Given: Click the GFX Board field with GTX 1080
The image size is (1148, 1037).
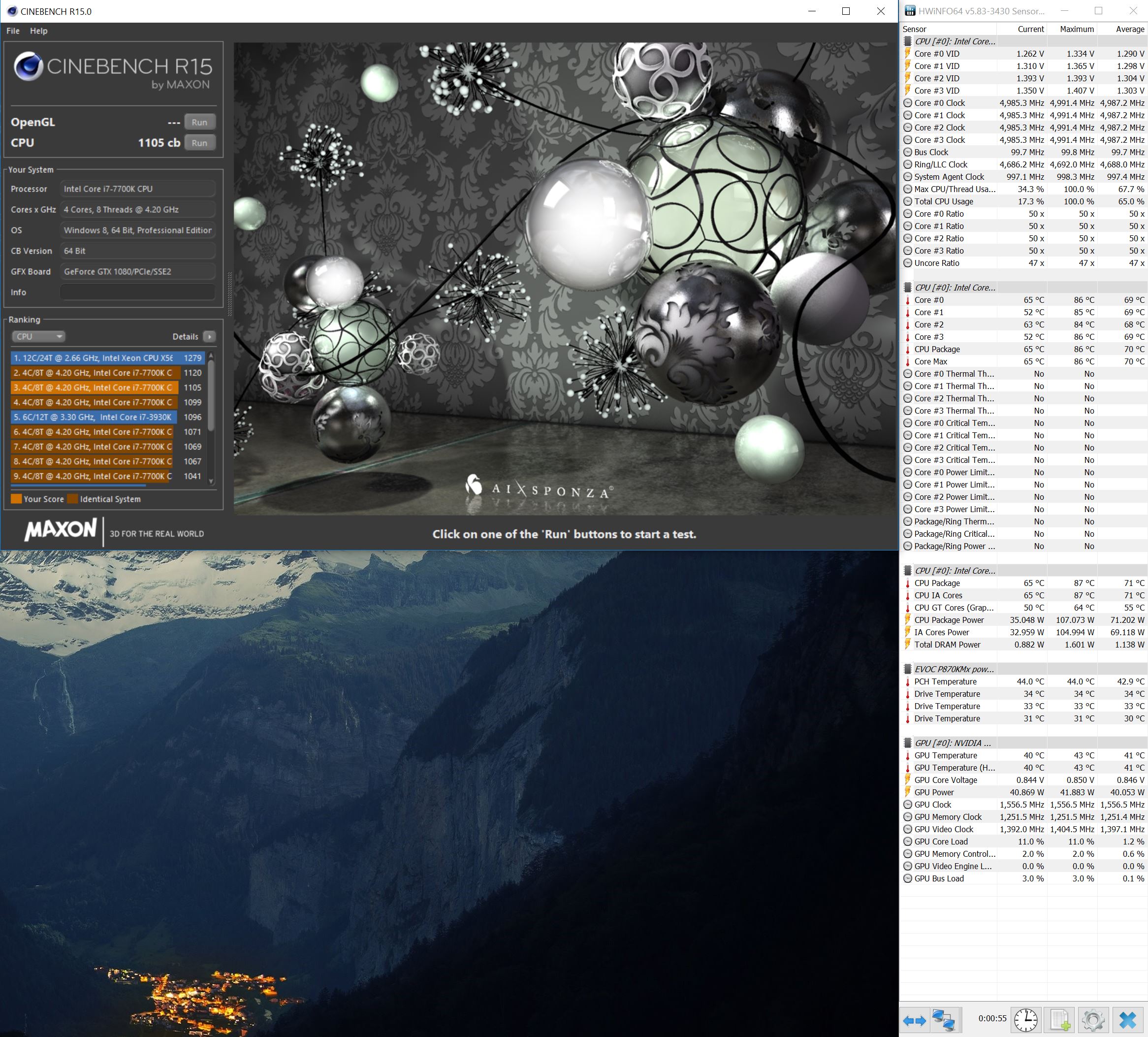Looking at the screenshot, I should (x=138, y=272).
